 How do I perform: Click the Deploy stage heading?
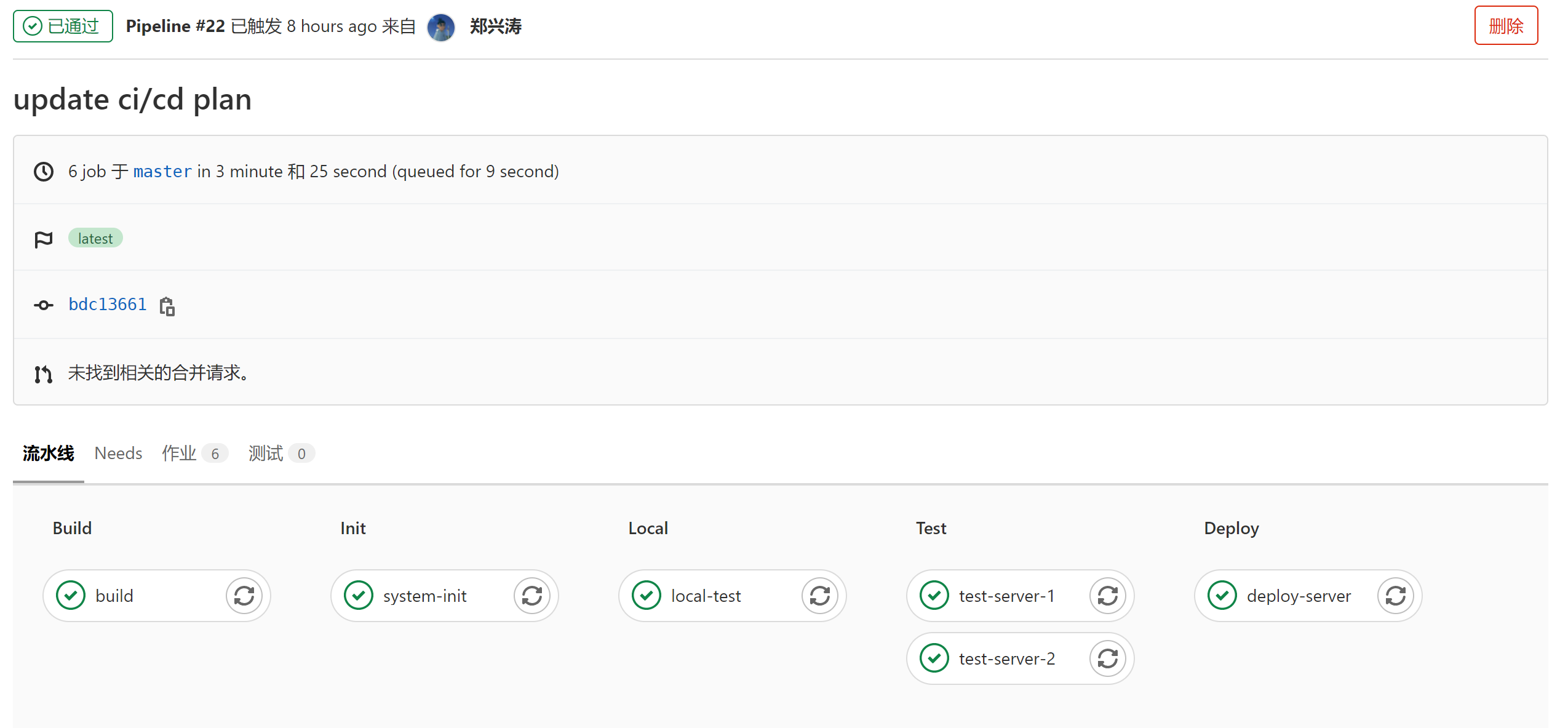coord(1232,528)
